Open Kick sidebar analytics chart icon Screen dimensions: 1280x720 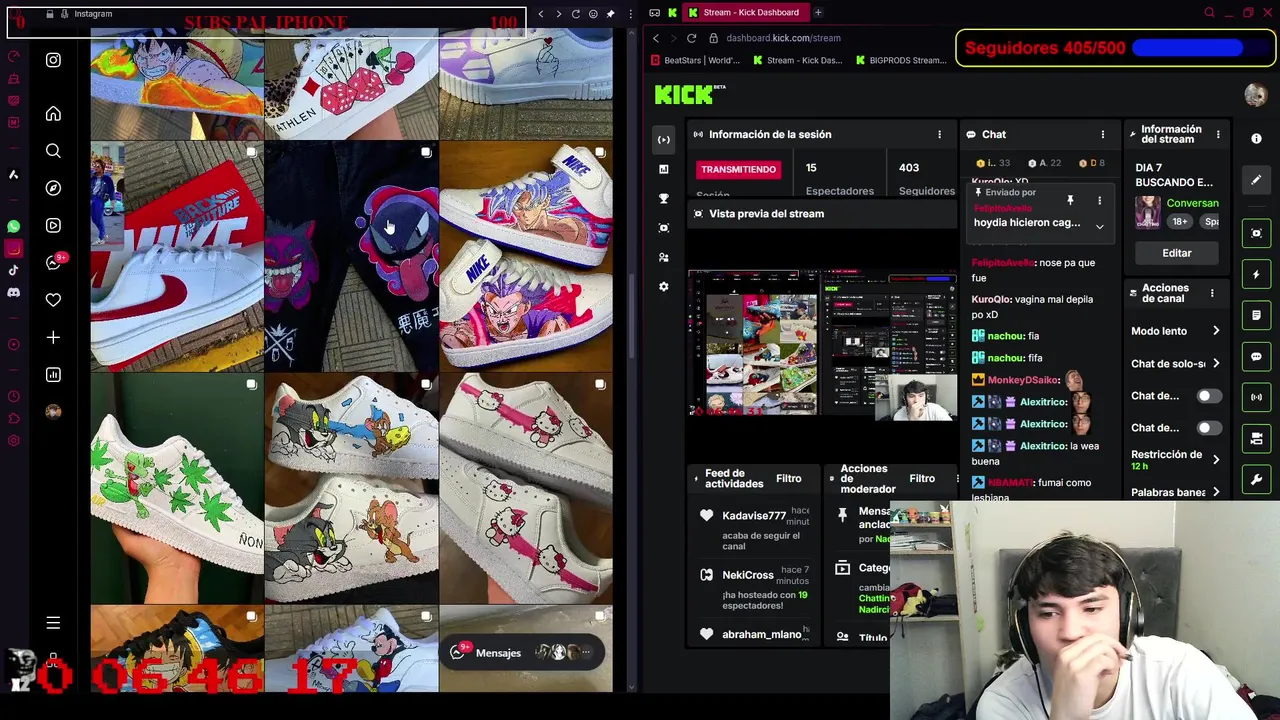(x=663, y=169)
